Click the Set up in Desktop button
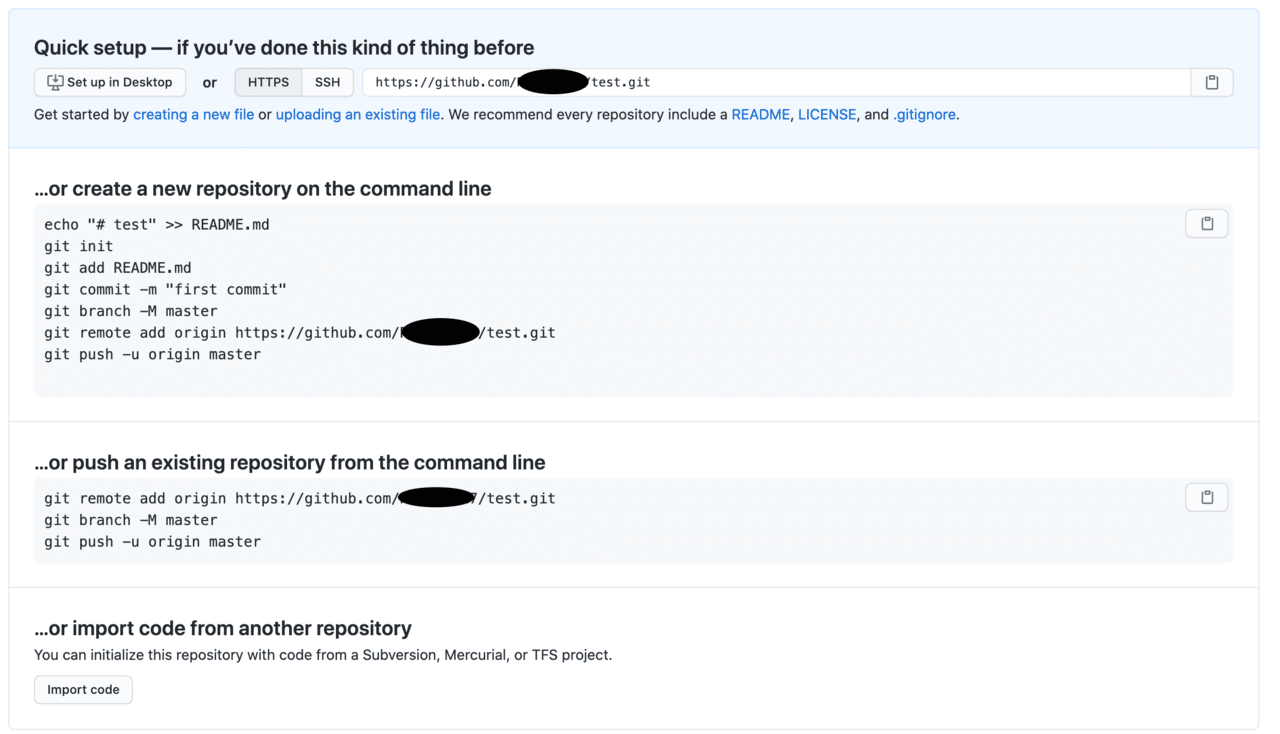The image size is (1280, 734). click(x=110, y=82)
